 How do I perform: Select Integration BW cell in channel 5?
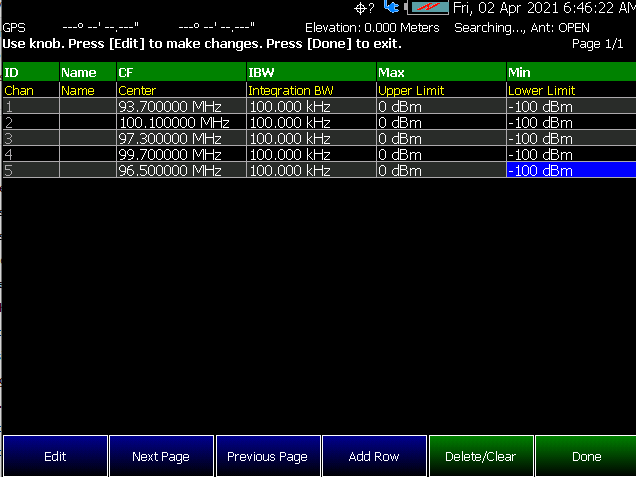pyautogui.click(x=311, y=170)
